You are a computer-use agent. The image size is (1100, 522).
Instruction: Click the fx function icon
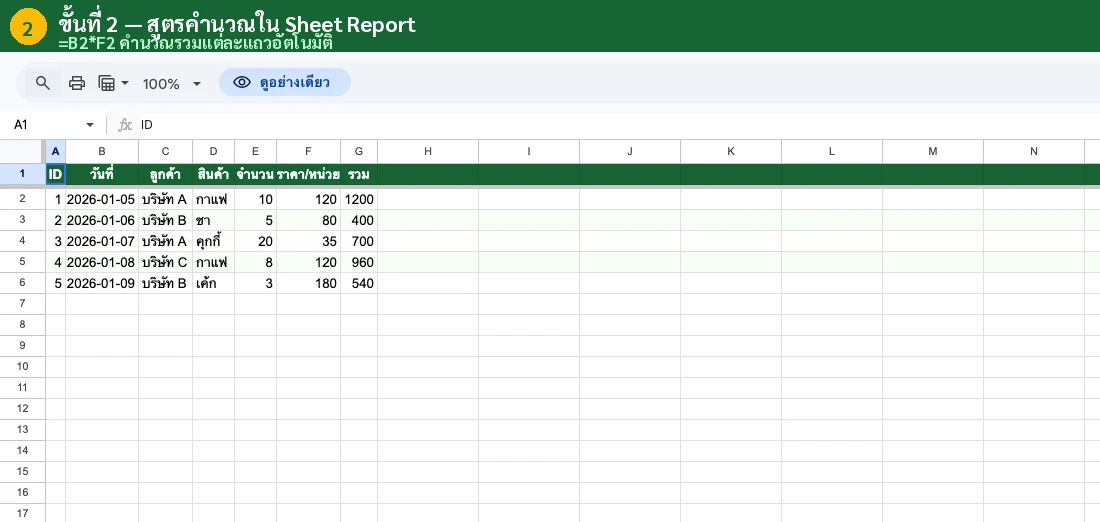125,125
